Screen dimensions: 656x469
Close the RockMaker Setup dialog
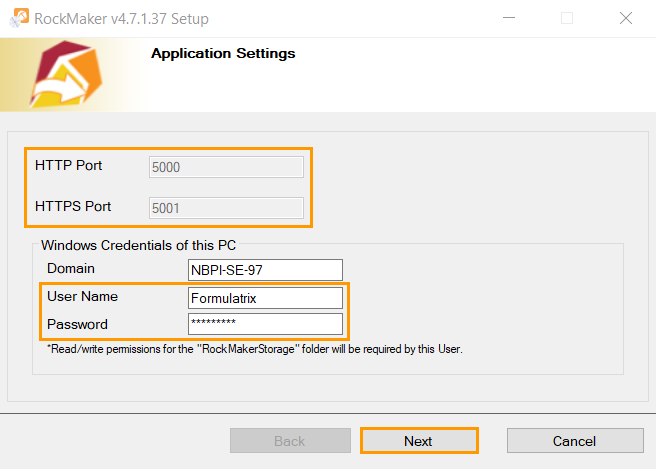[625, 18]
